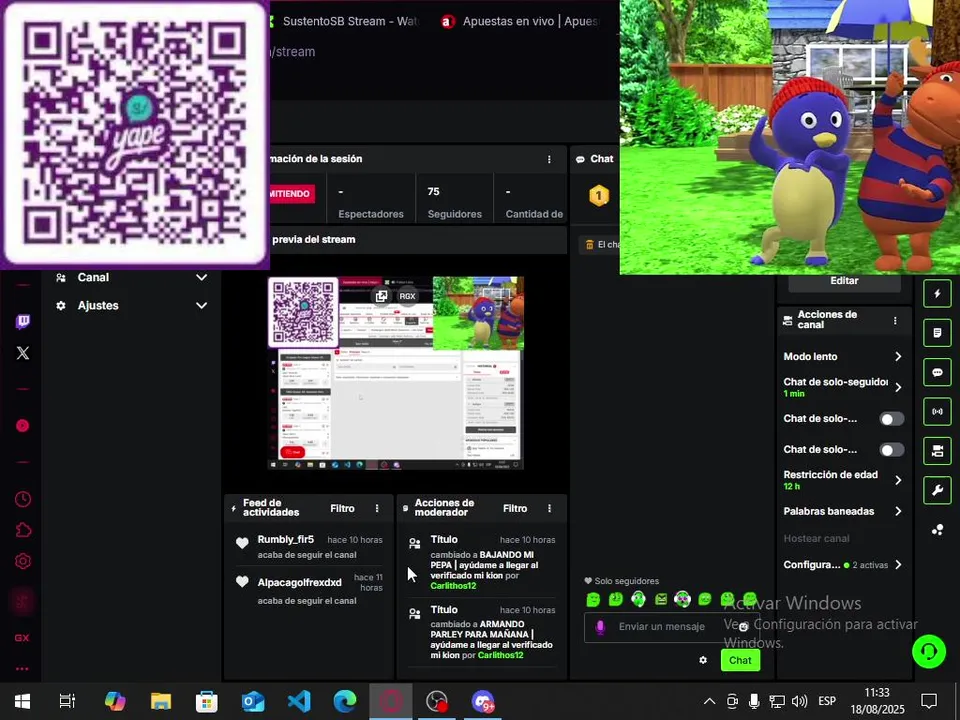The width and height of the screenshot is (960, 720).
Task: Click the three-dots cluster icon below the wrench
Action: click(937, 530)
